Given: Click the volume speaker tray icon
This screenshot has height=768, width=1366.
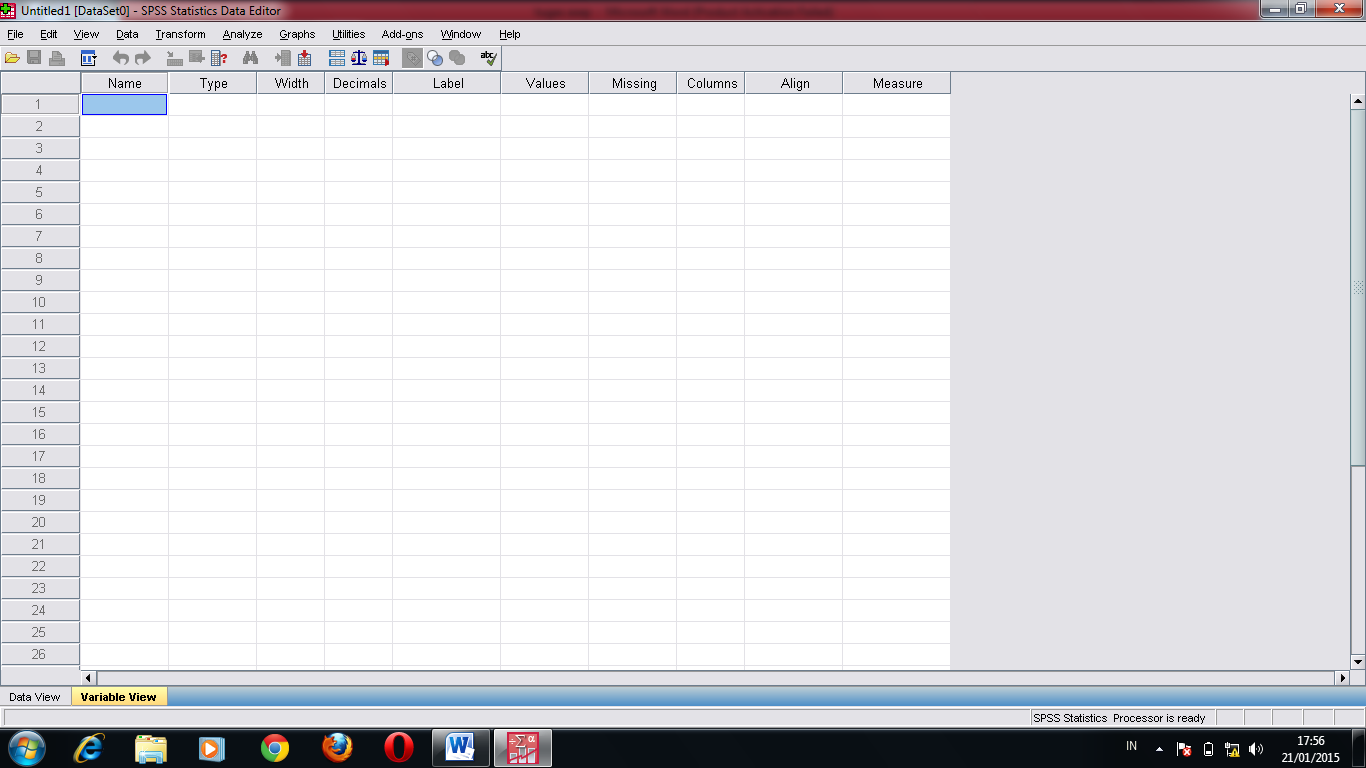Looking at the screenshot, I should (x=1256, y=748).
